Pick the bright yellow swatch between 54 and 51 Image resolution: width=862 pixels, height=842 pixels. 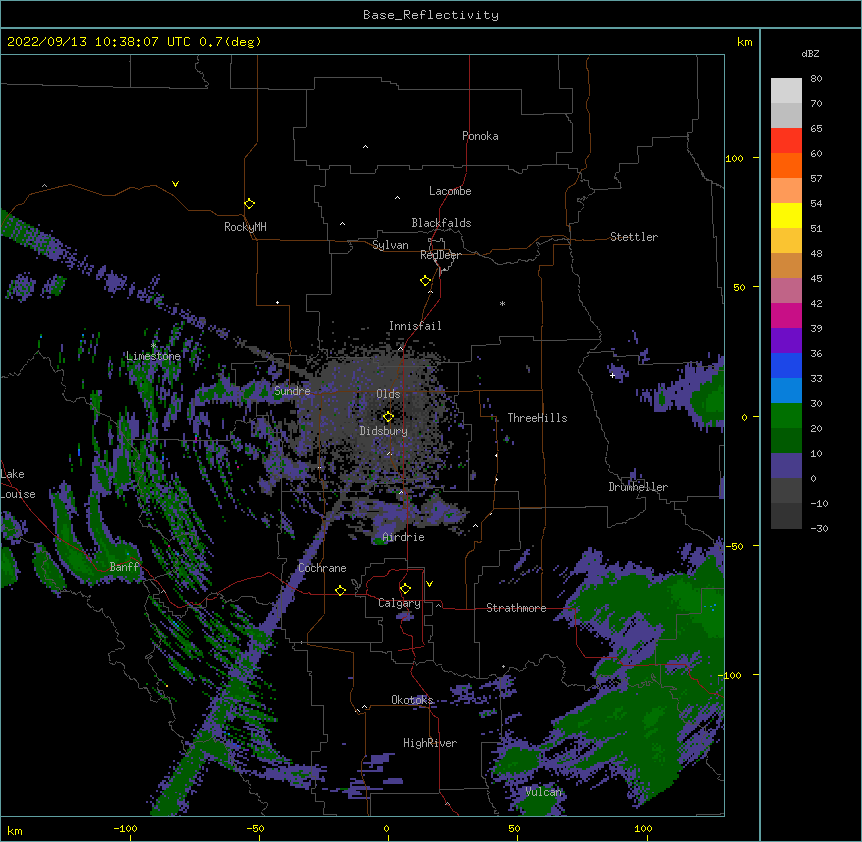[x=786, y=215]
